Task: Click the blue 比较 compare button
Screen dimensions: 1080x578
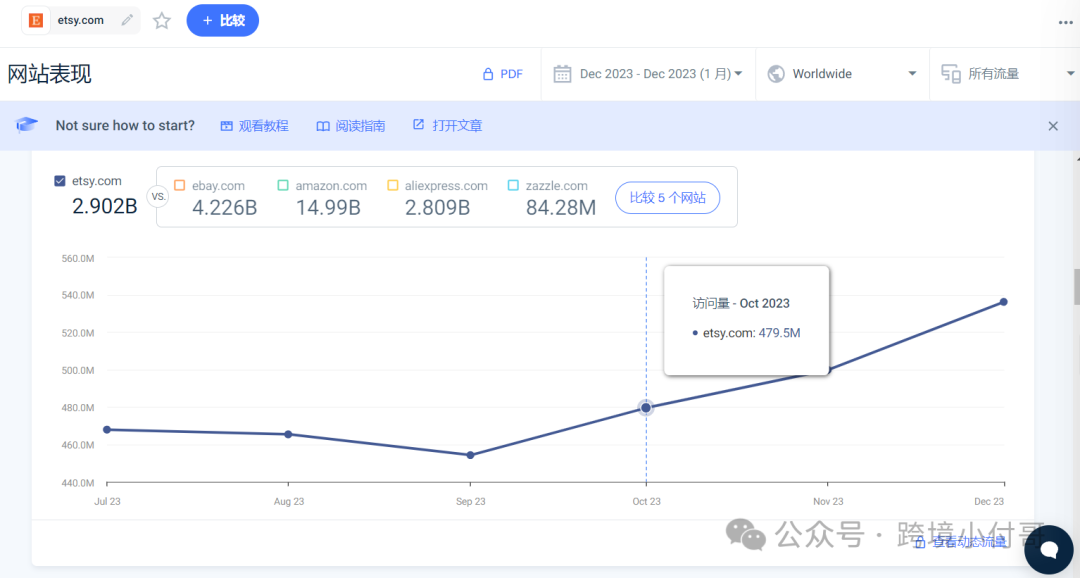Action: click(222, 21)
